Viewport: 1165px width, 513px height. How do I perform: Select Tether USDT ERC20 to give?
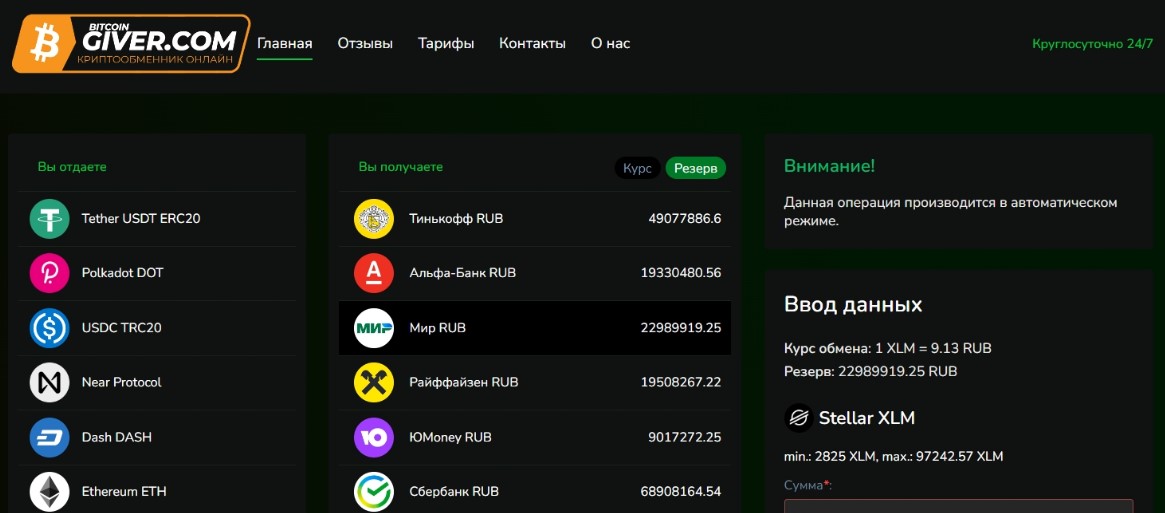click(x=157, y=219)
